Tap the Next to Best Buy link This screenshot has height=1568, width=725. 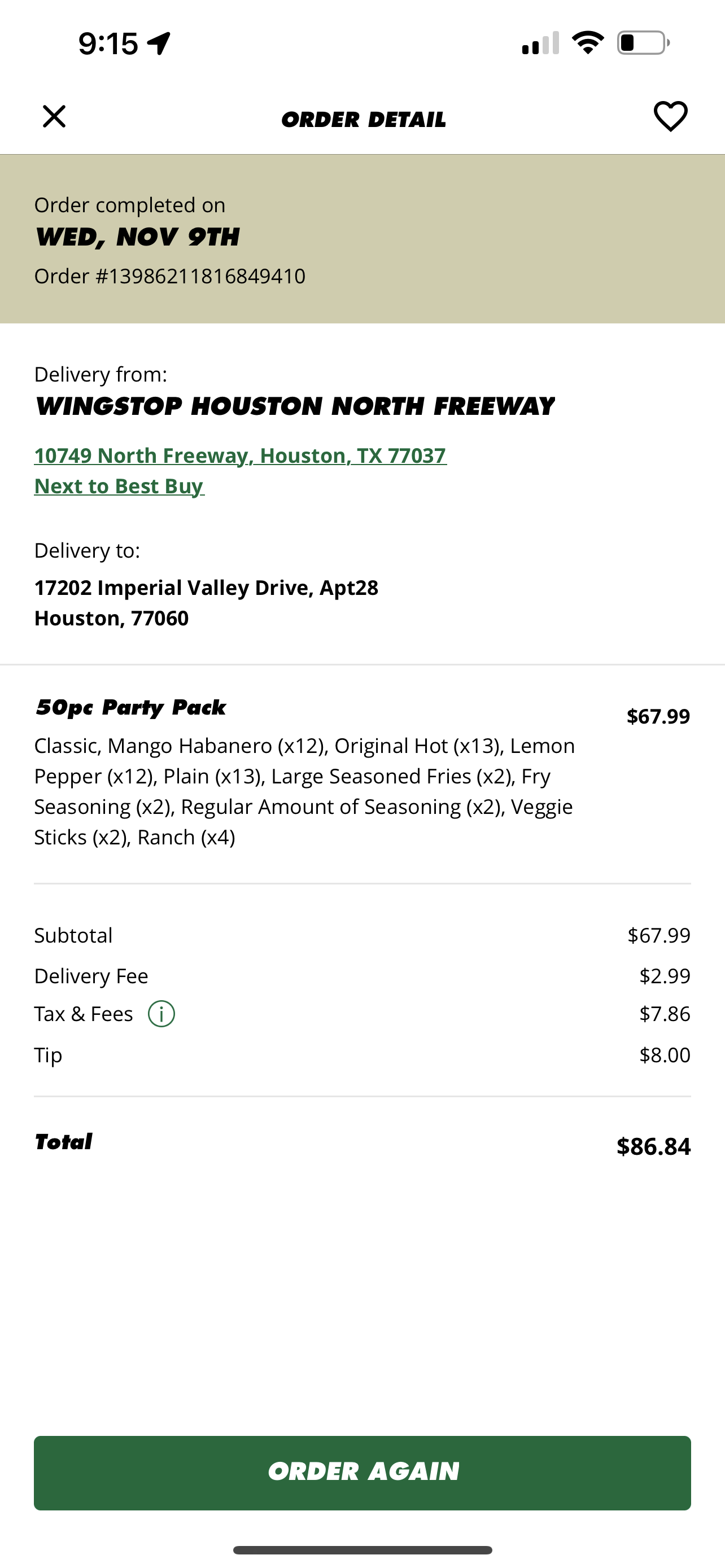pyautogui.click(x=119, y=486)
